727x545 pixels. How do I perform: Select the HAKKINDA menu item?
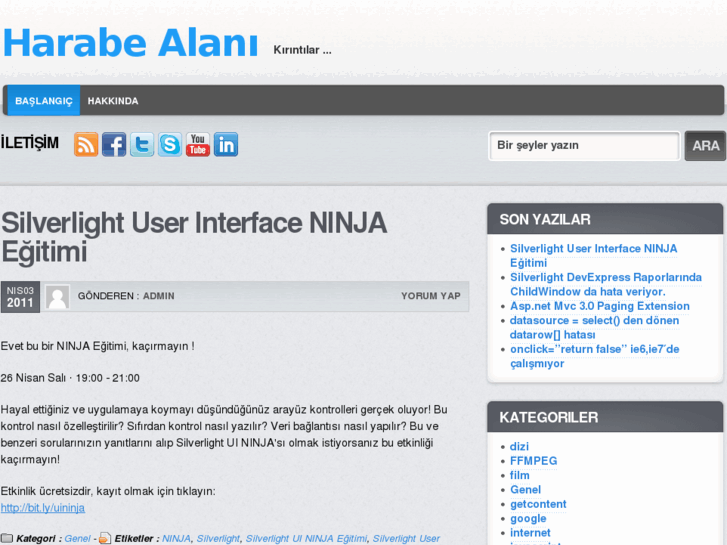coord(113,101)
